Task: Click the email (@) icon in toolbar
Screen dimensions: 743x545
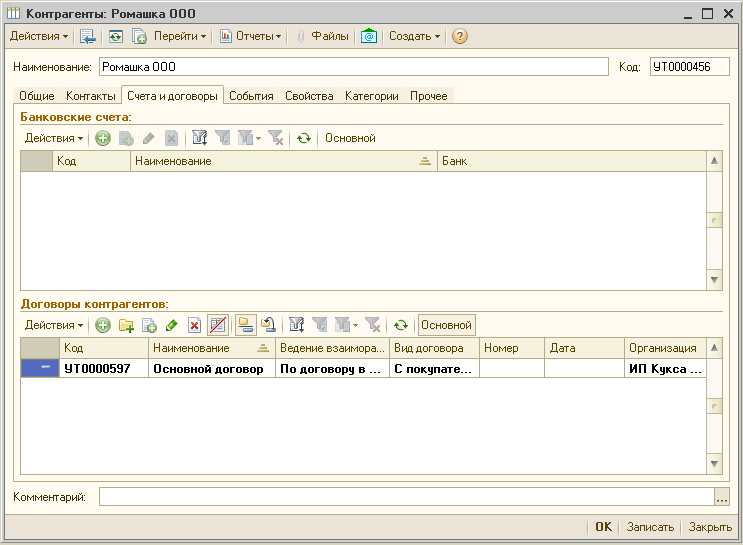Action: coord(369,36)
